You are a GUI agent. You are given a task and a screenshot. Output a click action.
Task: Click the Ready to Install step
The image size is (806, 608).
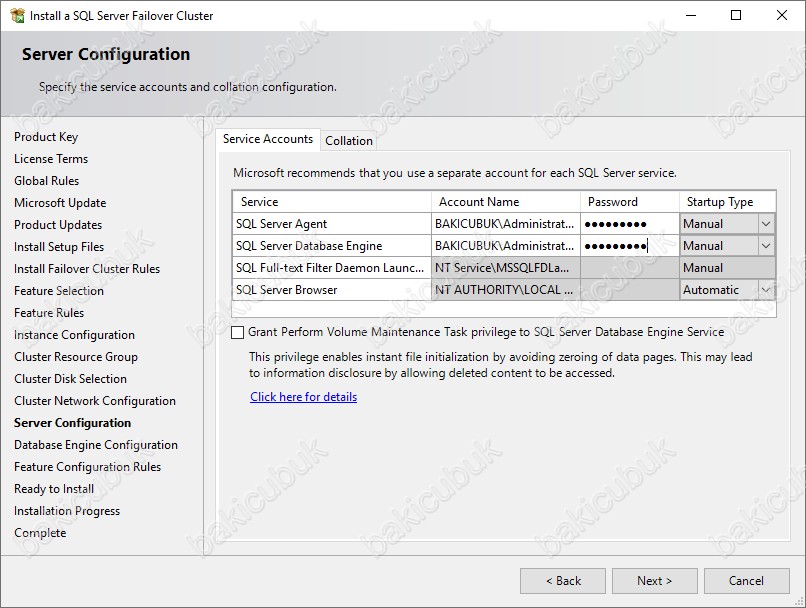click(54, 489)
